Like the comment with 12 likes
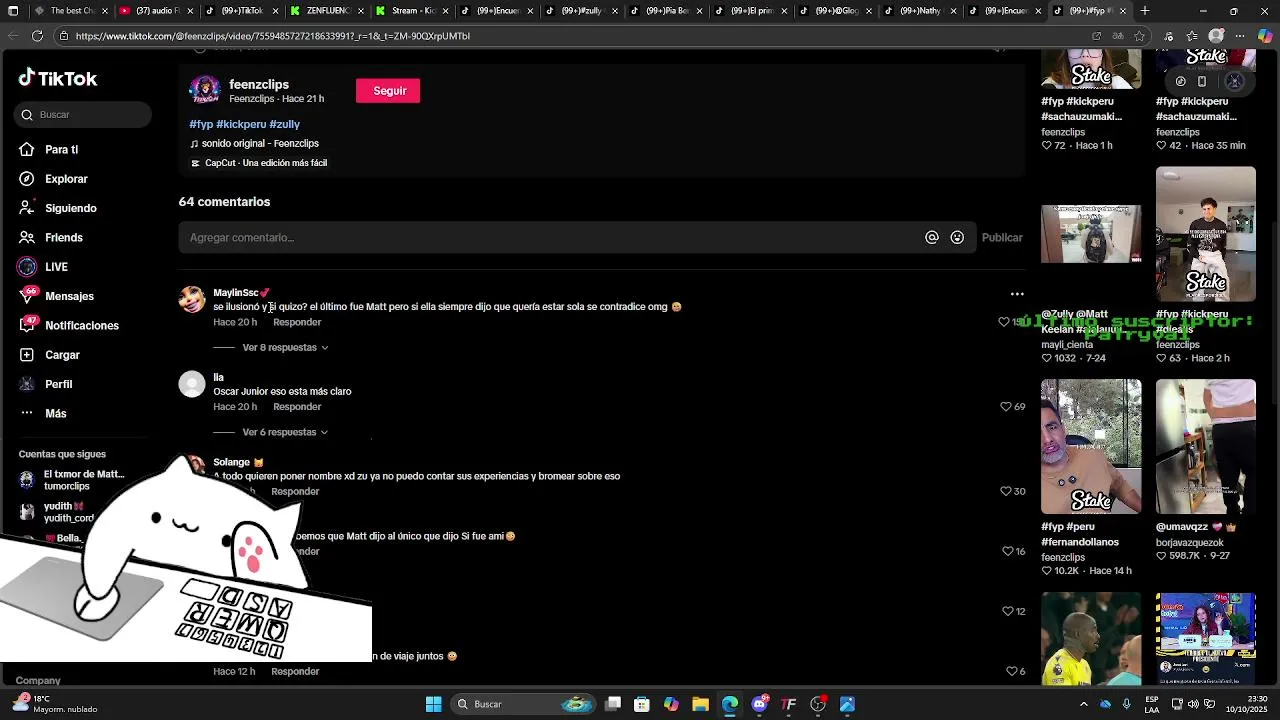The image size is (1280, 720). coord(1008,611)
